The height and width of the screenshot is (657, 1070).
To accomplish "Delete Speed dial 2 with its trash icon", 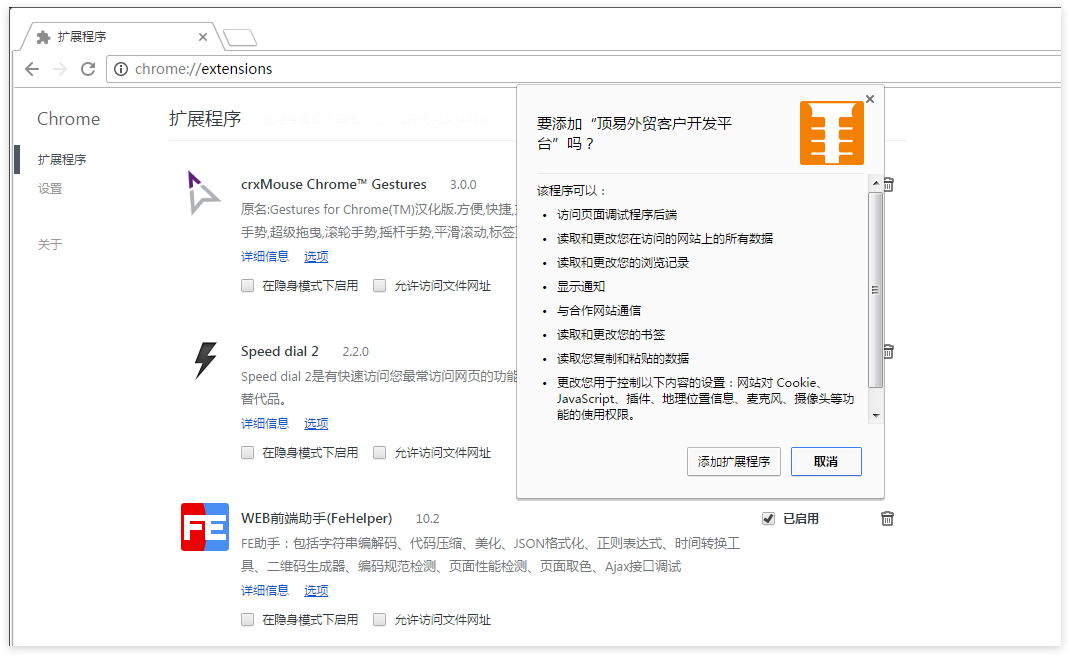I will 889,352.
